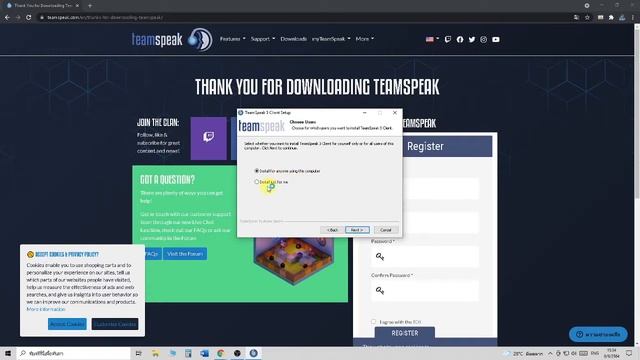Open the Downloads navigation link

pos(293,39)
